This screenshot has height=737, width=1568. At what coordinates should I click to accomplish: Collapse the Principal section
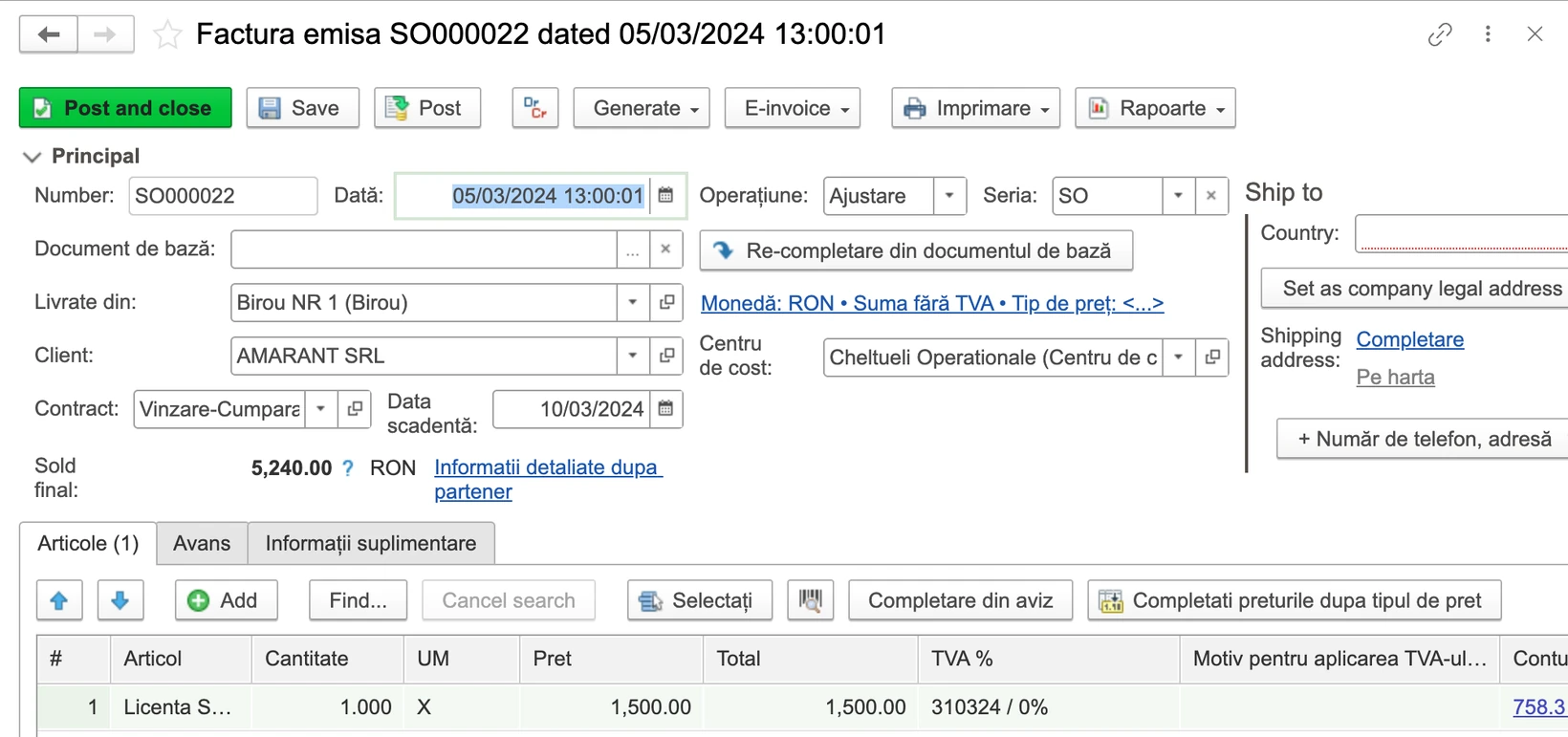(32, 157)
